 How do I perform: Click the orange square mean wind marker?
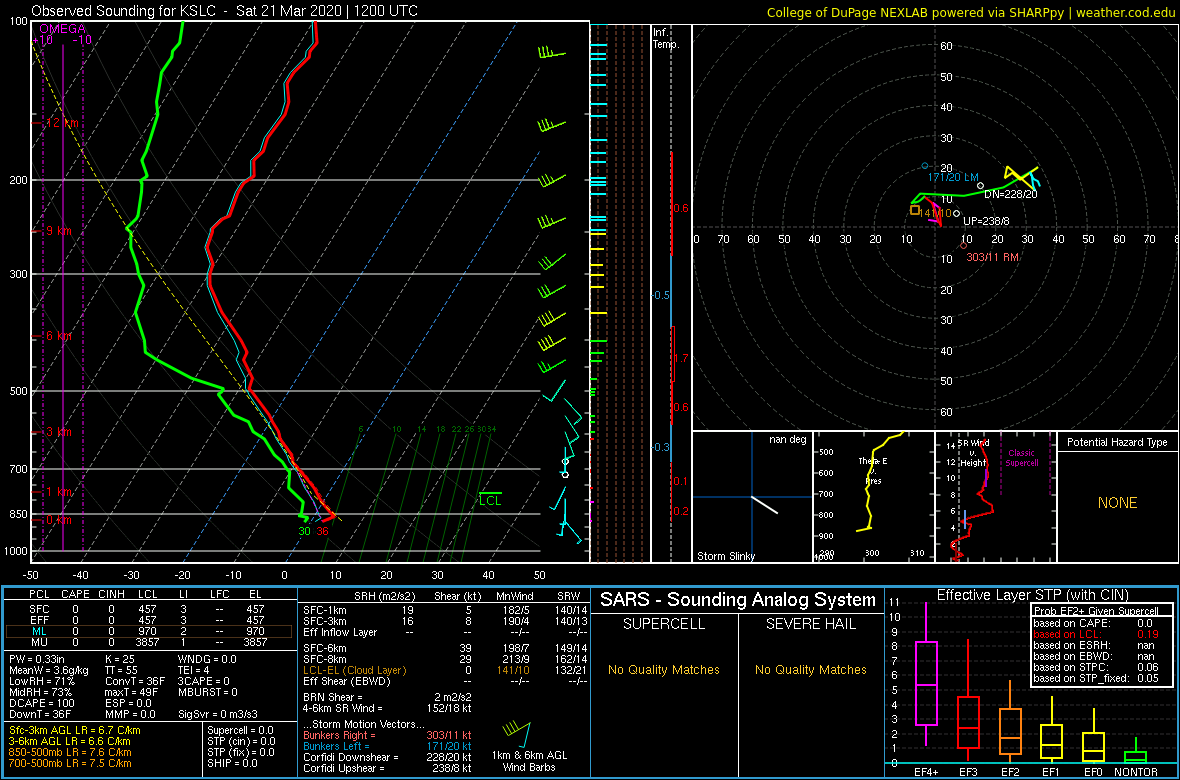914,210
